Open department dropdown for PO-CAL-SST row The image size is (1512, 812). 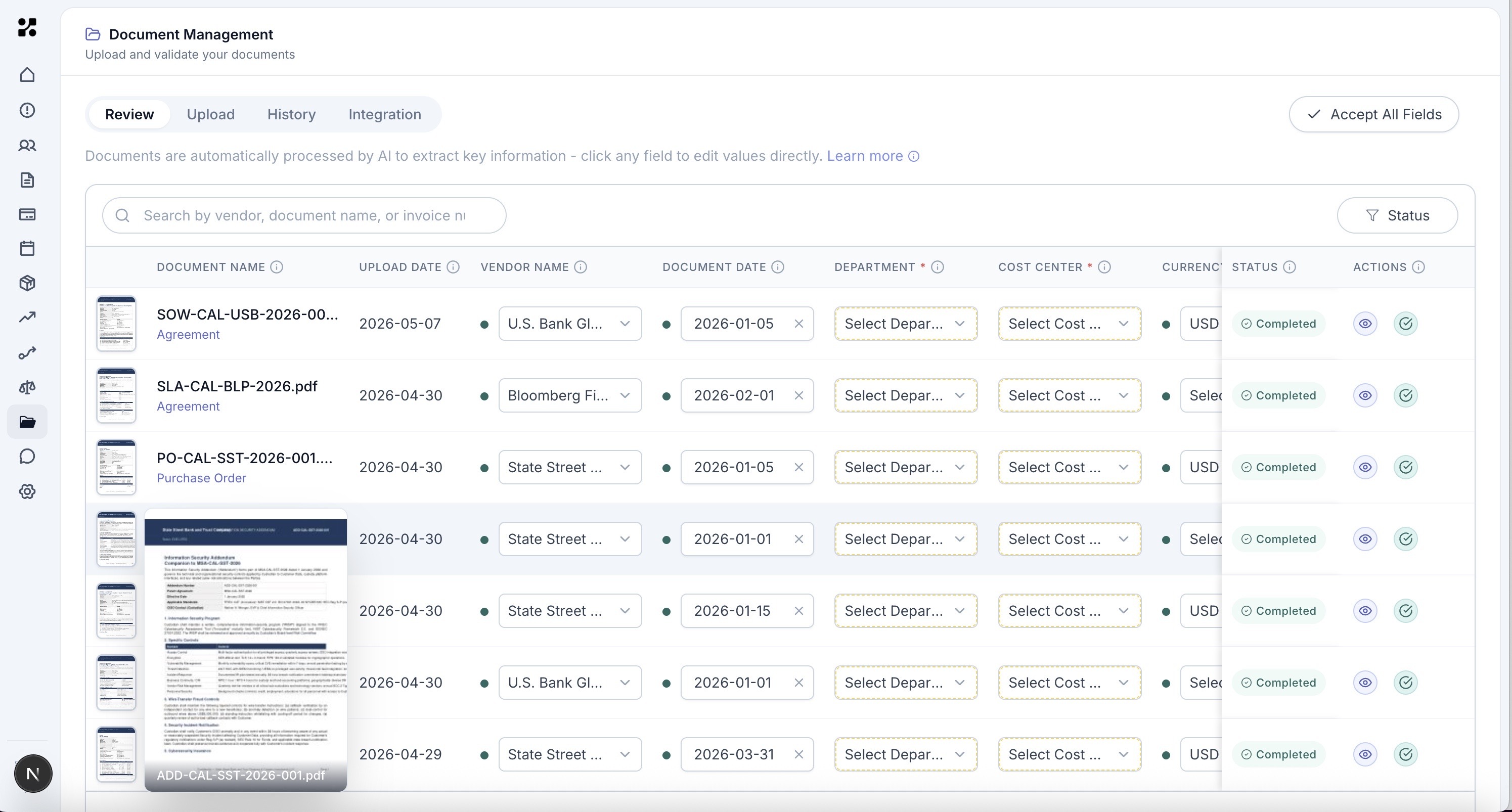[x=906, y=467]
